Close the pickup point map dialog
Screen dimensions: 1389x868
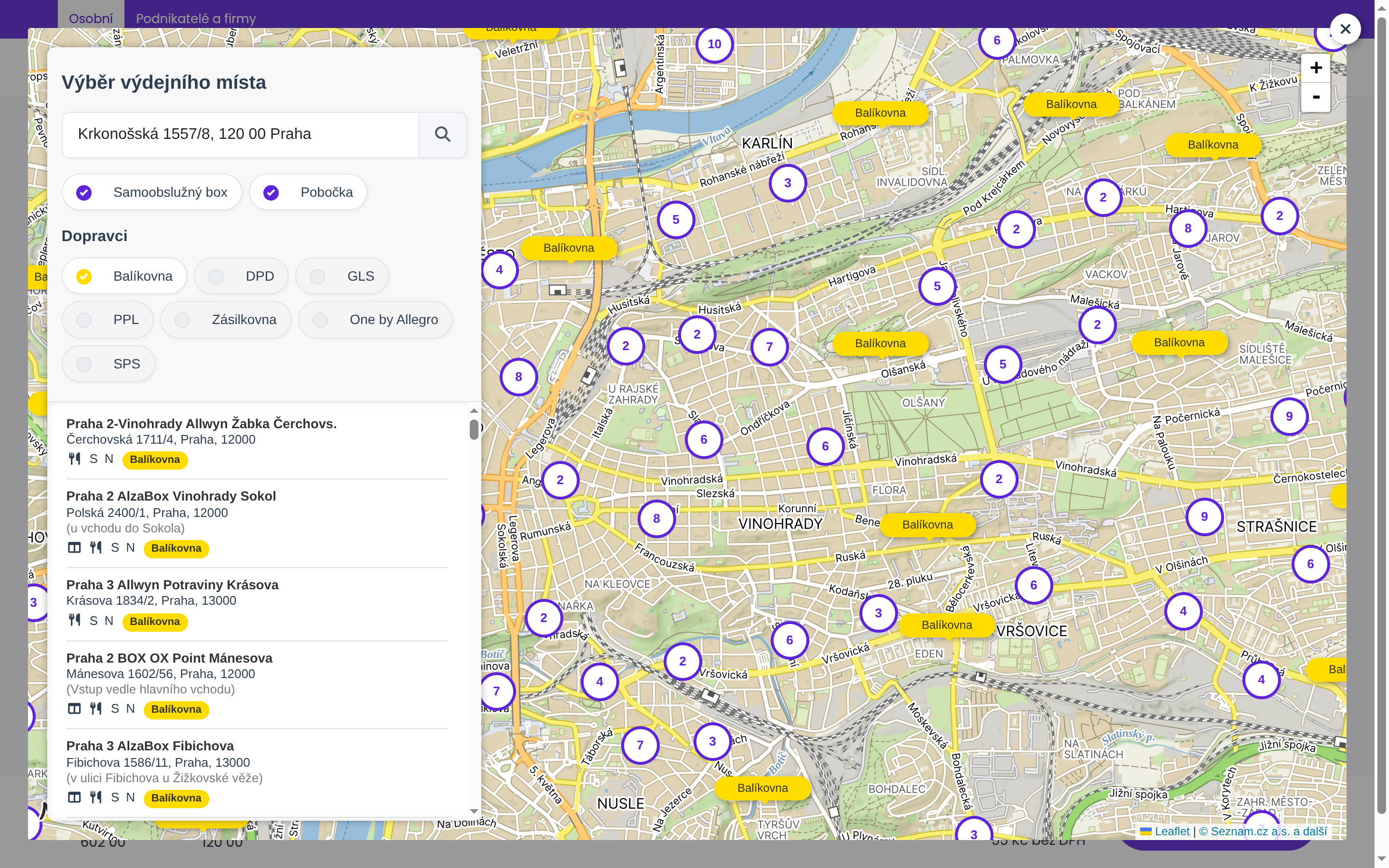(x=1345, y=29)
